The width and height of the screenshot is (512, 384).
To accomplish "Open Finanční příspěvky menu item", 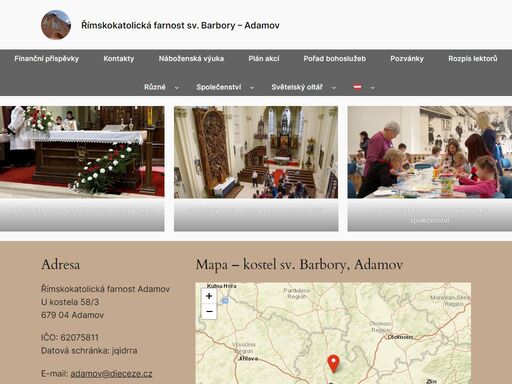I will 47,59.
